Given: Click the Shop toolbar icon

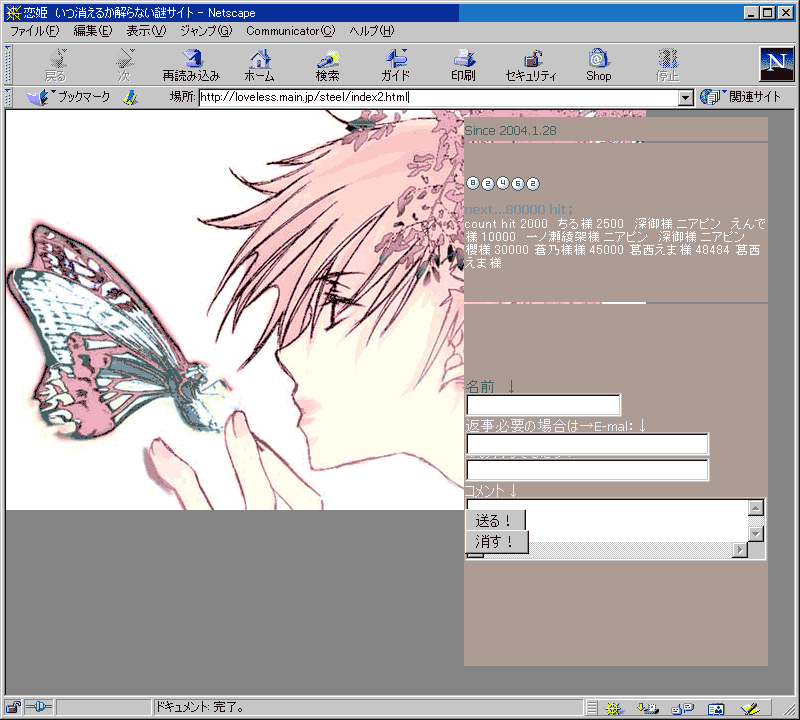Looking at the screenshot, I should tap(598, 65).
